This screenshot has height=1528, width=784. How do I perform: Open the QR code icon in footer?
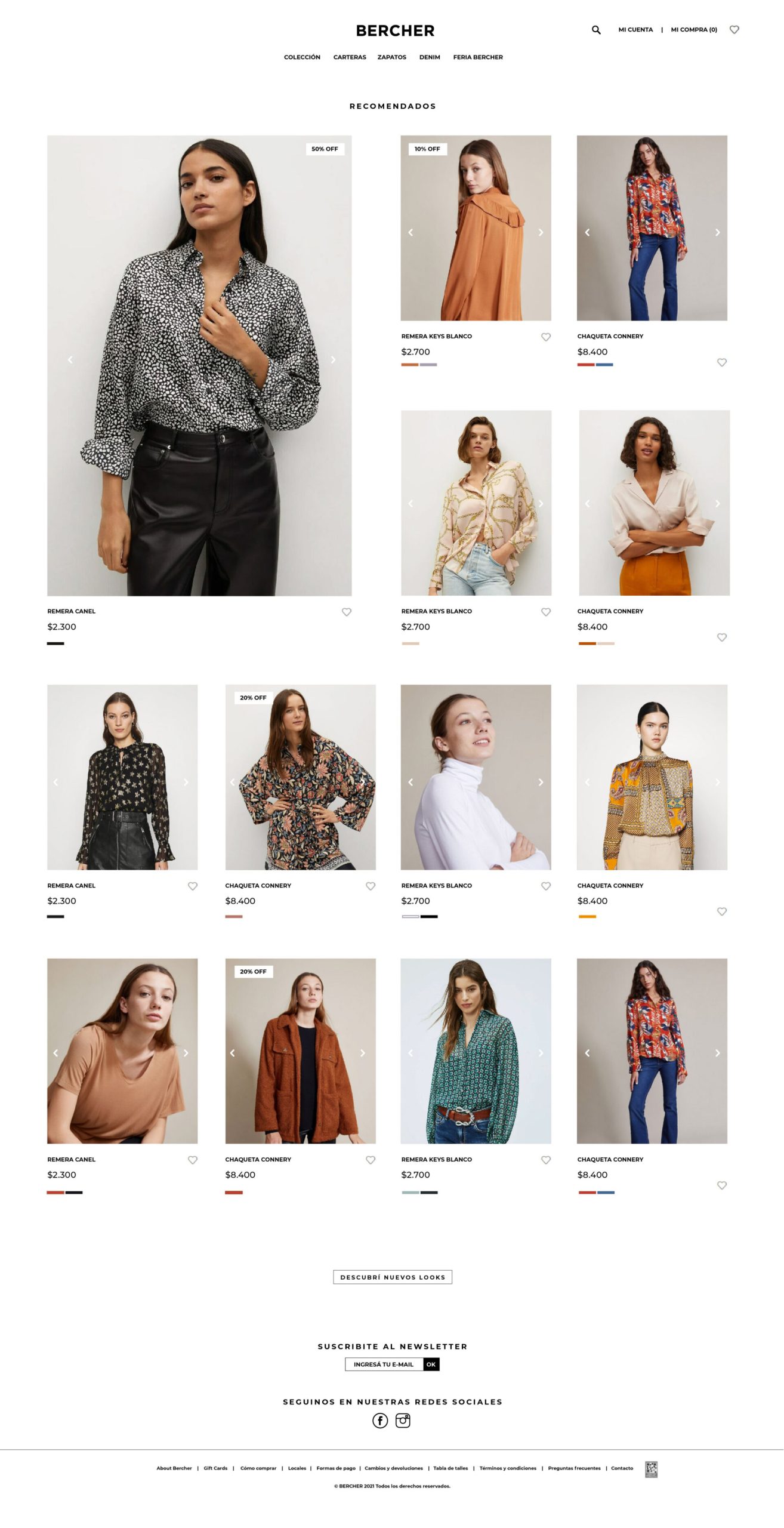[652, 1469]
